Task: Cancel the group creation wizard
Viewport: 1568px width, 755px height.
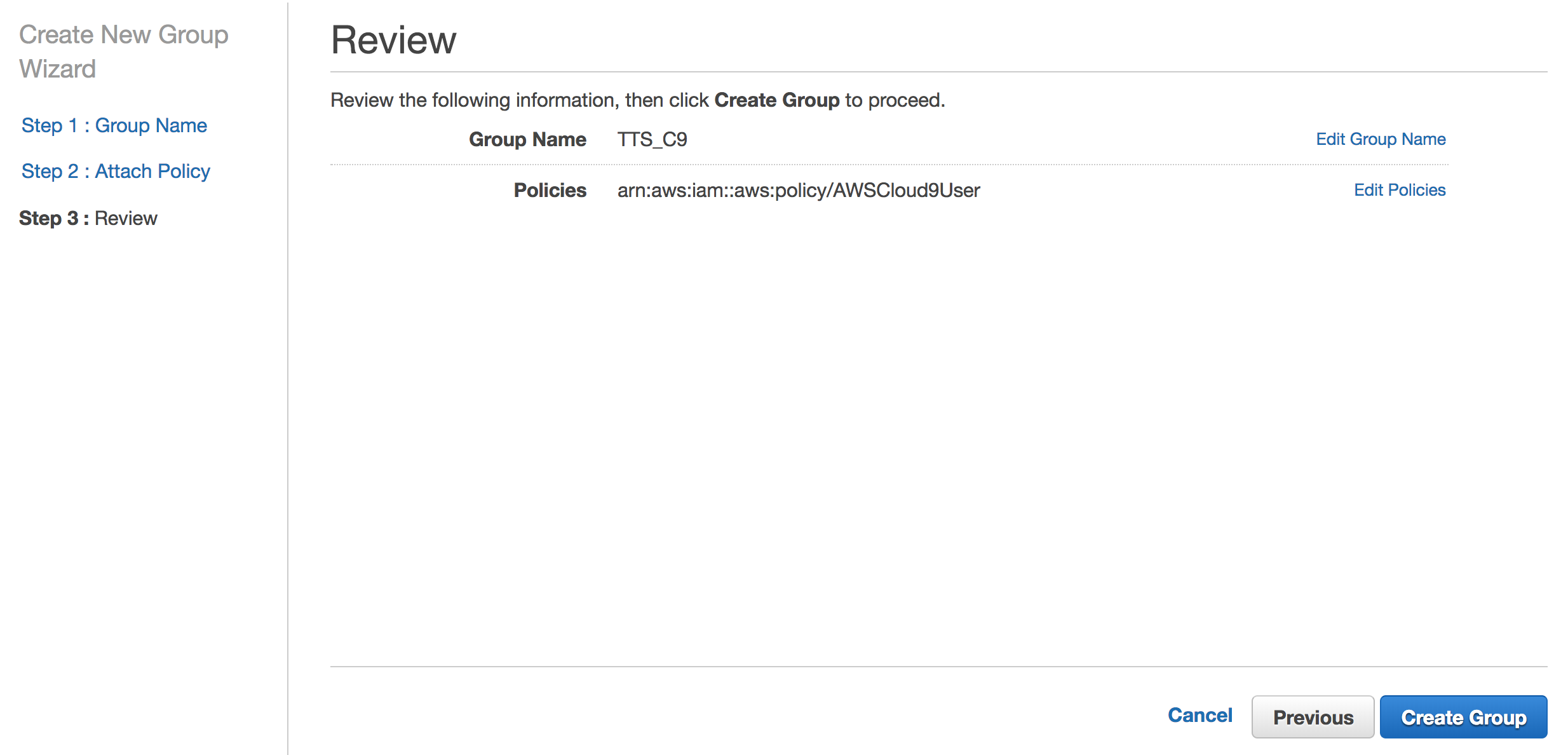Action: pyautogui.click(x=1200, y=716)
